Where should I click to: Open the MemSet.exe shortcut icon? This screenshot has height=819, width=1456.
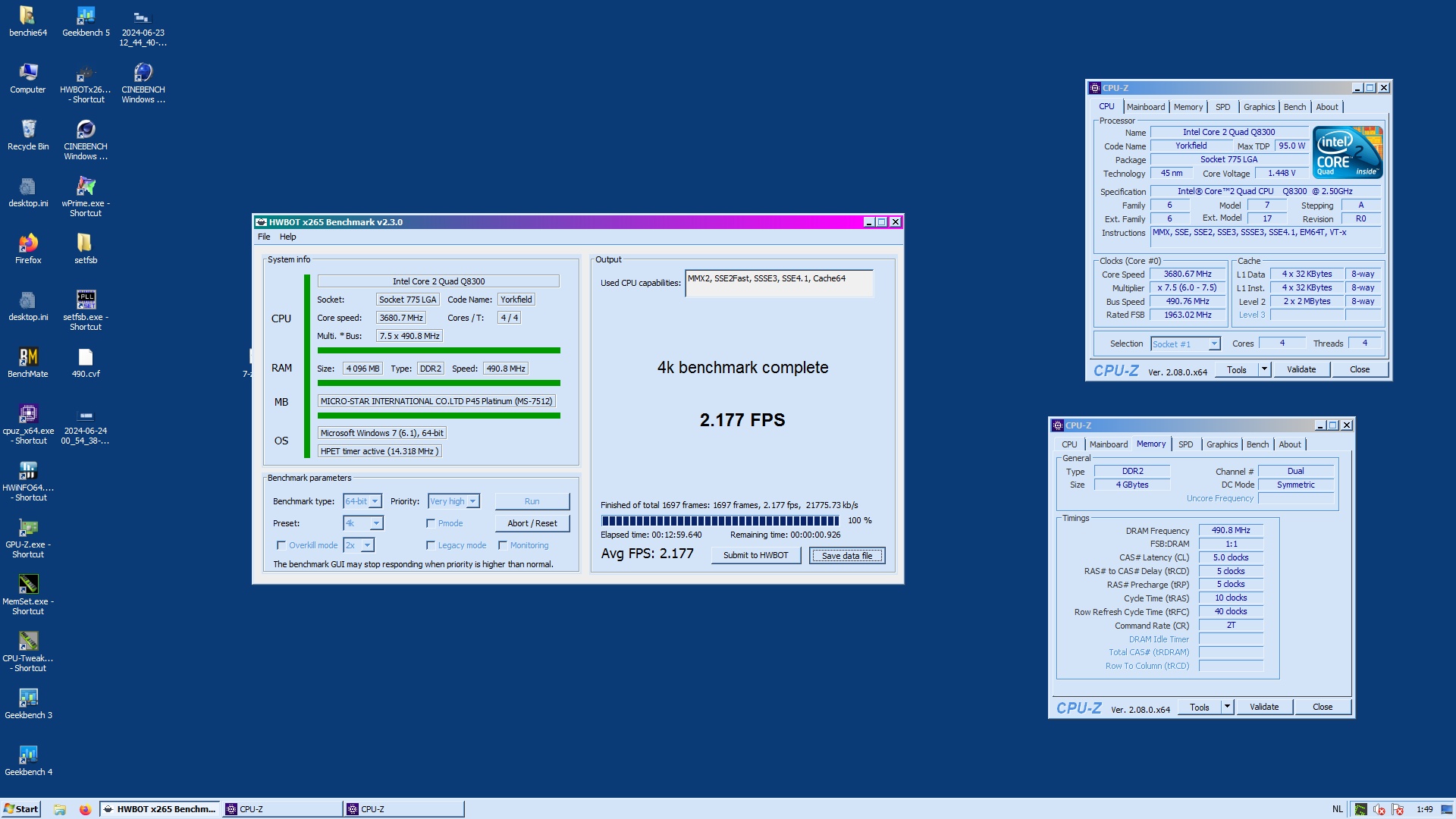point(28,595)
